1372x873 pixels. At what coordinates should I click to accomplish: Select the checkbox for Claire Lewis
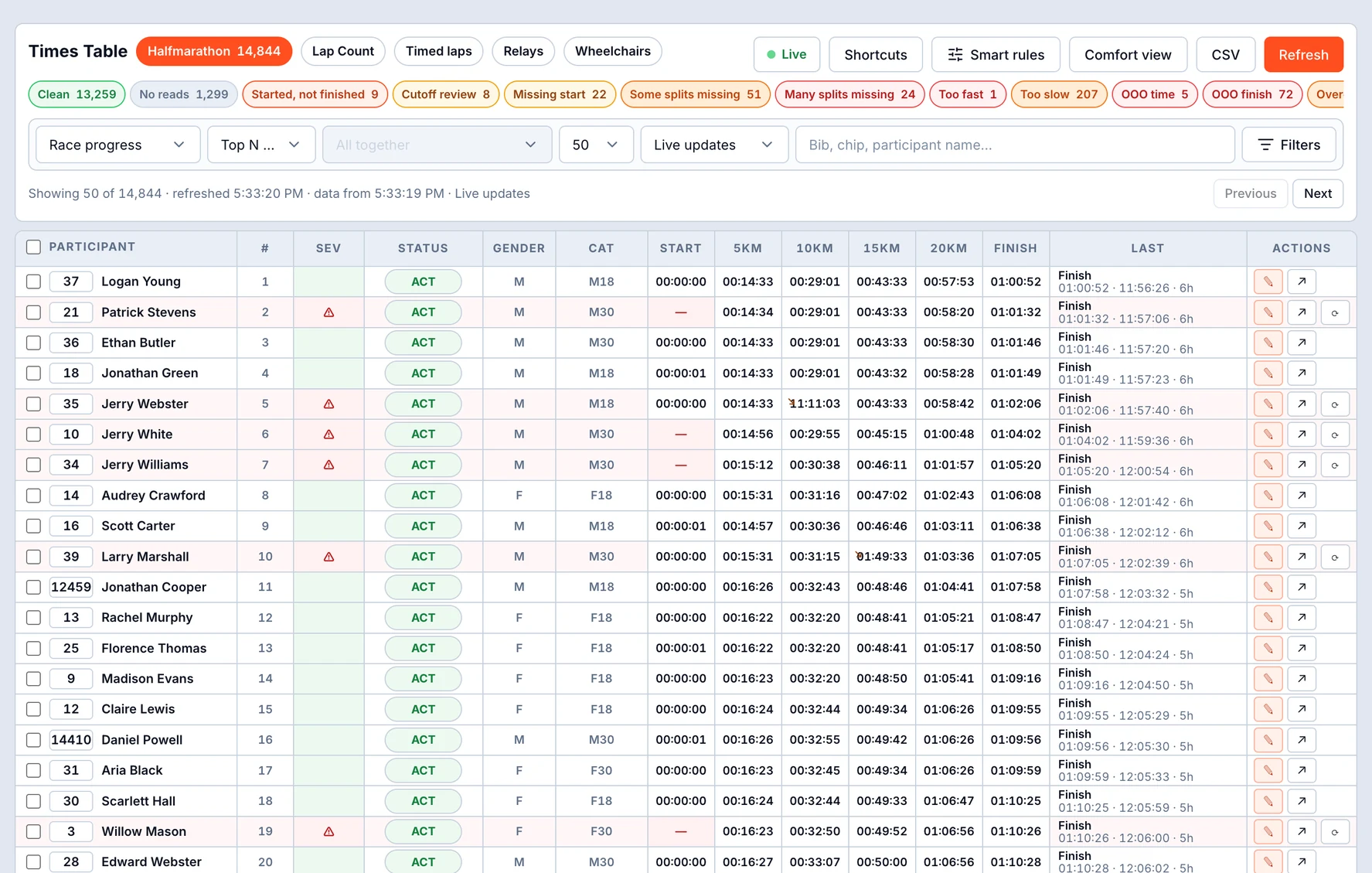[x=33, y=709]
